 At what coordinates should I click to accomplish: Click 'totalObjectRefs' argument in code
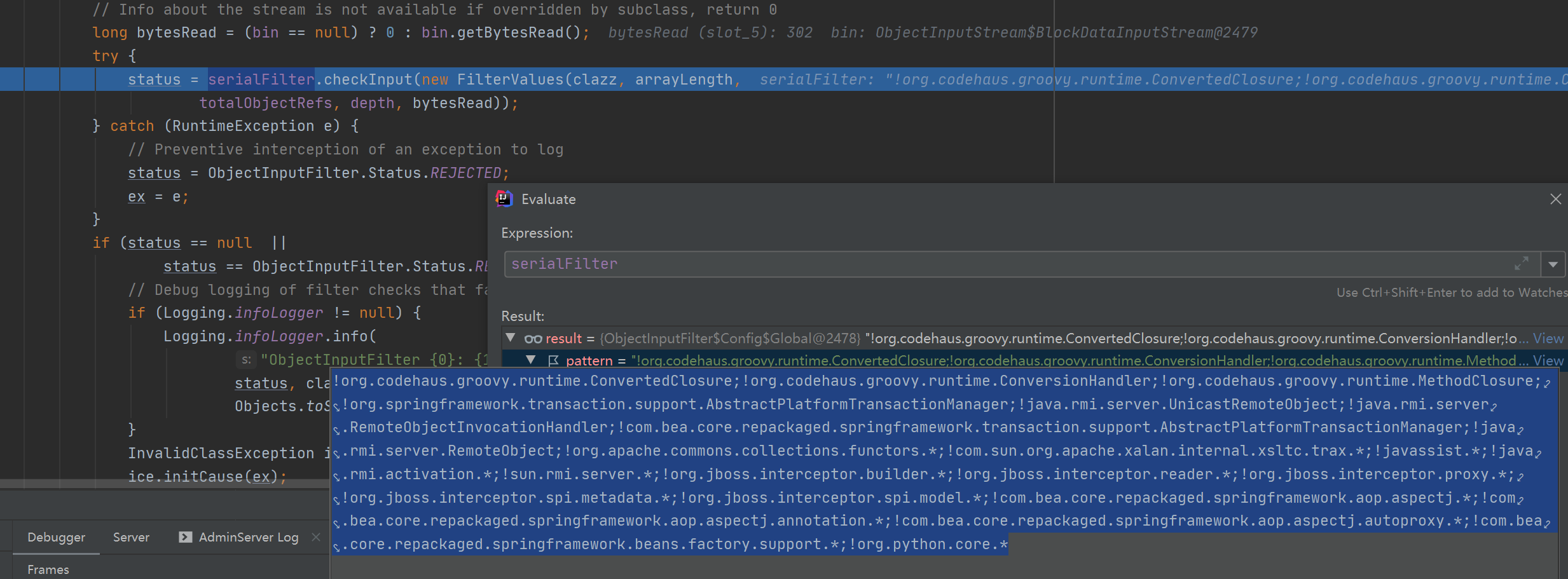tap(266, 103)
